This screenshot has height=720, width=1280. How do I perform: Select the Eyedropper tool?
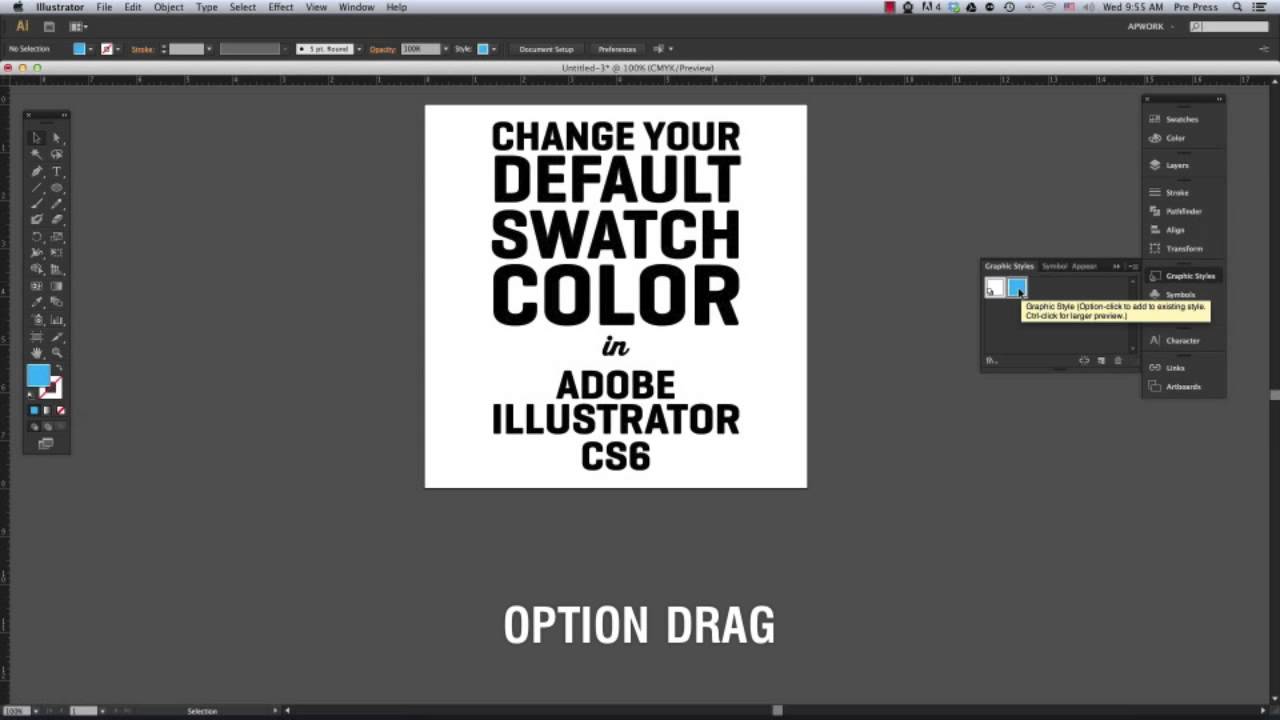click(x=36, y=302)
